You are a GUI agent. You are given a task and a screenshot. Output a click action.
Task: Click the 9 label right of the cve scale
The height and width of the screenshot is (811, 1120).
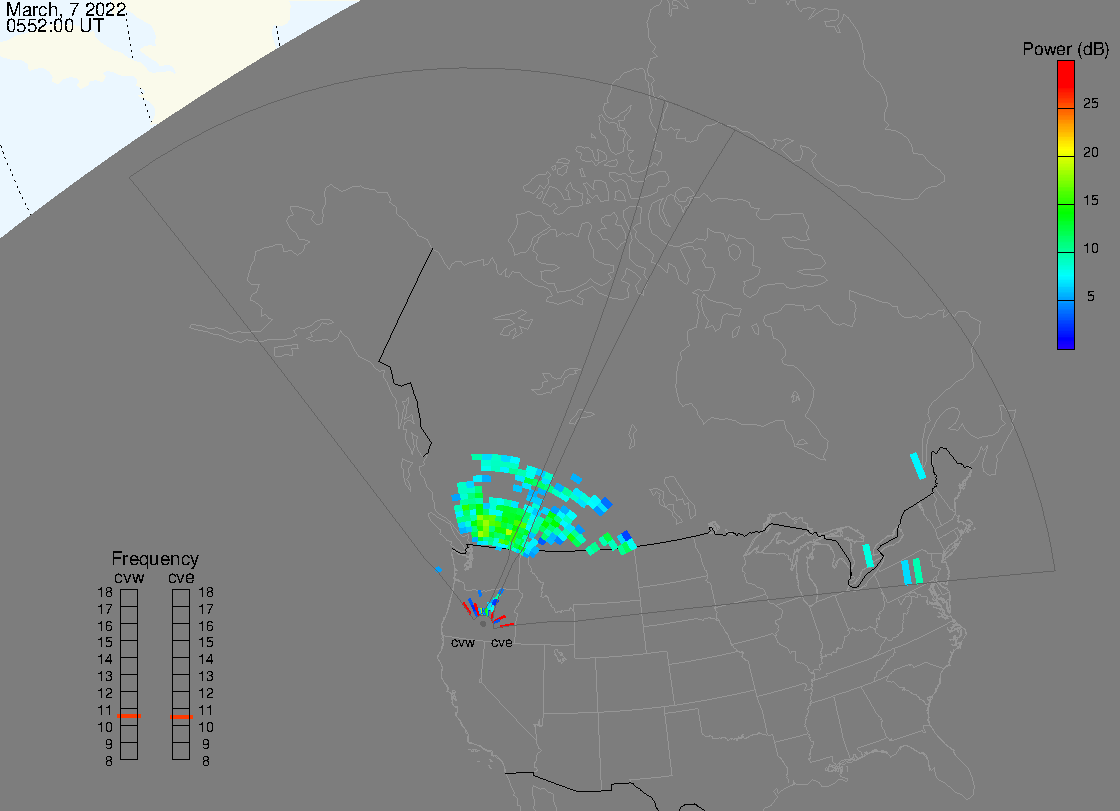pos(206,745)
